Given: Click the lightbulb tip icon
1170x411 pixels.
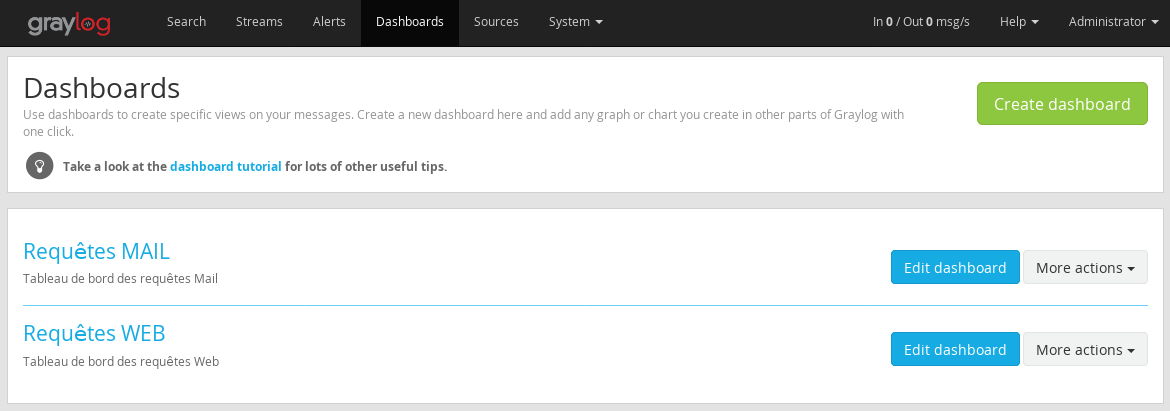Looking at the screenshot, I should pos(40,166).
